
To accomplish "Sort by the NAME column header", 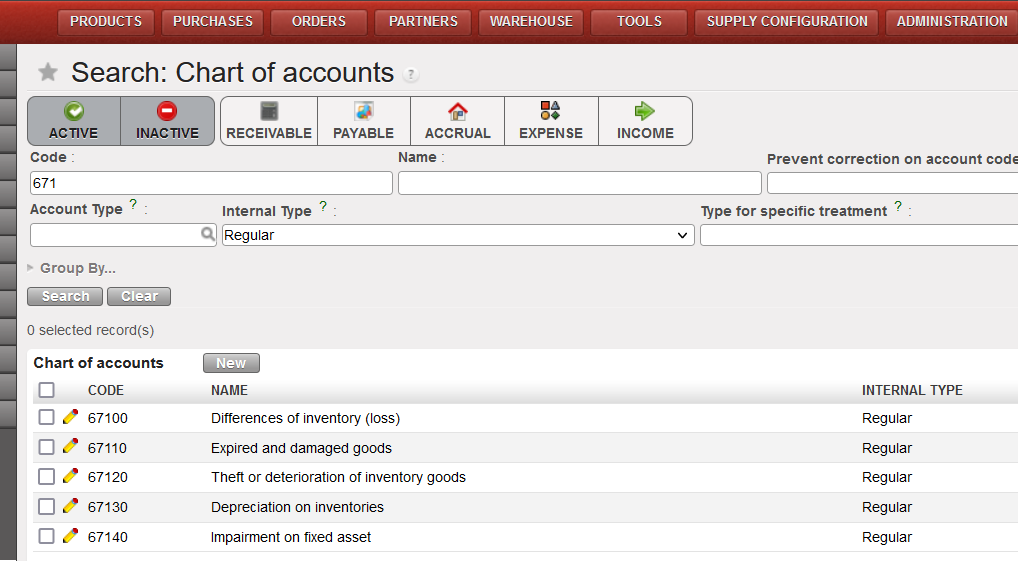I will pos(229,390).
